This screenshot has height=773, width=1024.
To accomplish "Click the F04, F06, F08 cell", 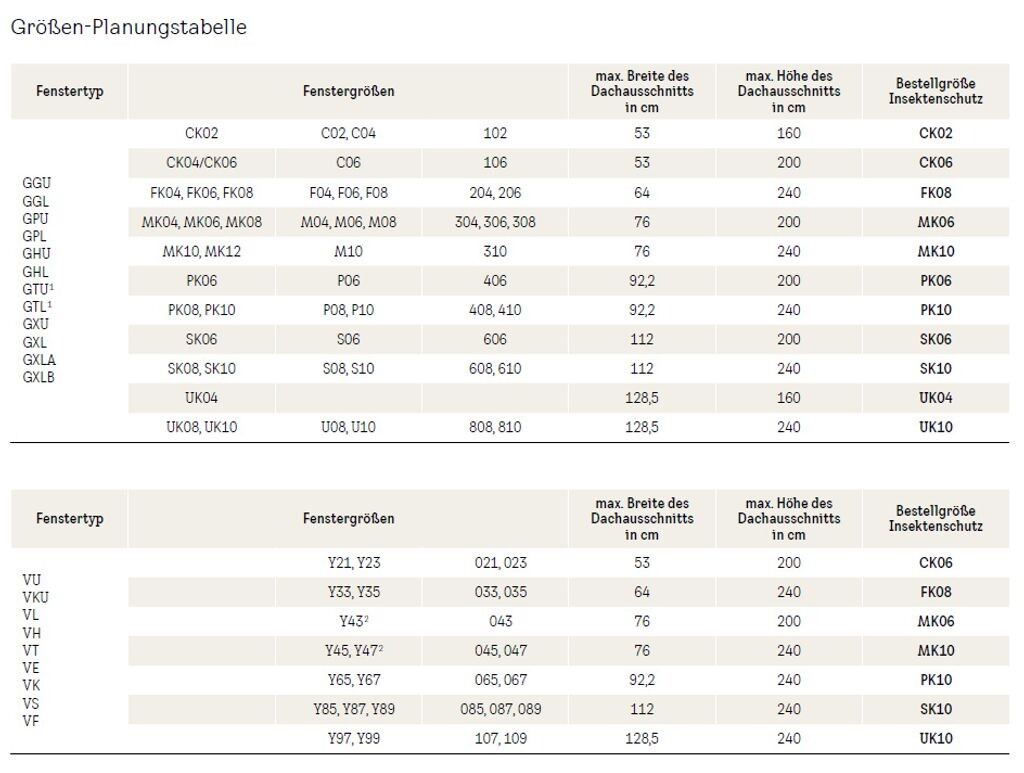I will pos(348,193).
